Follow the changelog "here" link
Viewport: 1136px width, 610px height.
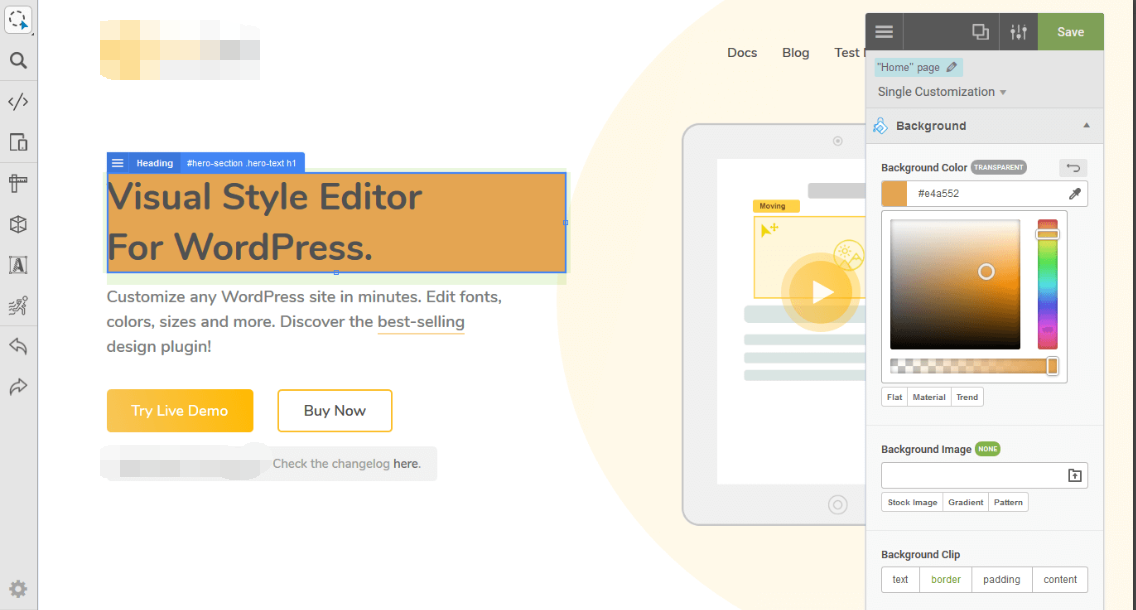[x=406, y=464]
